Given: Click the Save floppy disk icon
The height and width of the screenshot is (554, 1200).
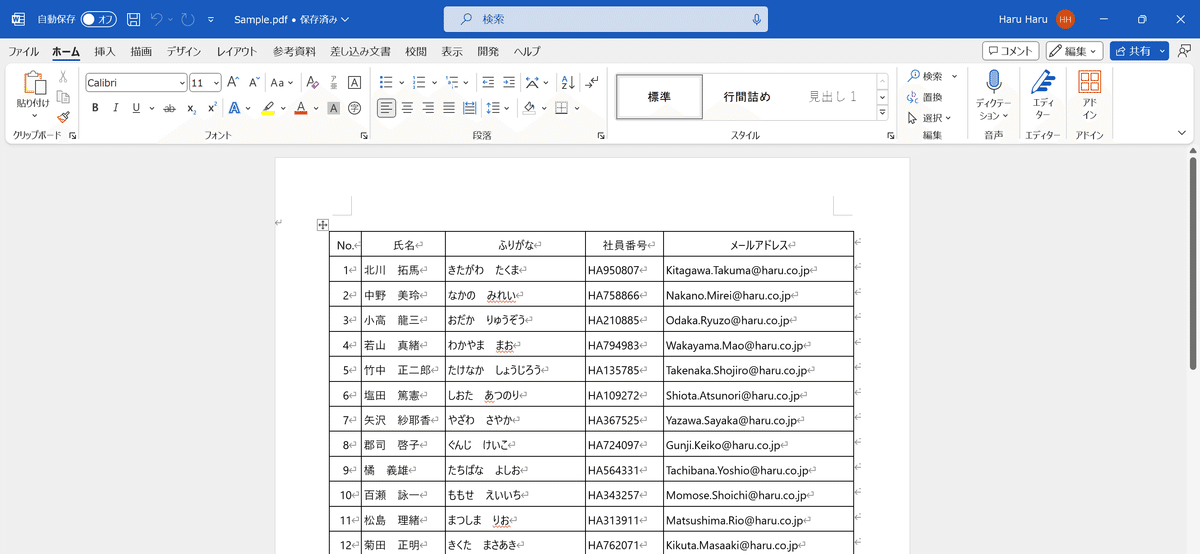Looking at the screenshot, I should pyautogui.click(x=135, y=19).
